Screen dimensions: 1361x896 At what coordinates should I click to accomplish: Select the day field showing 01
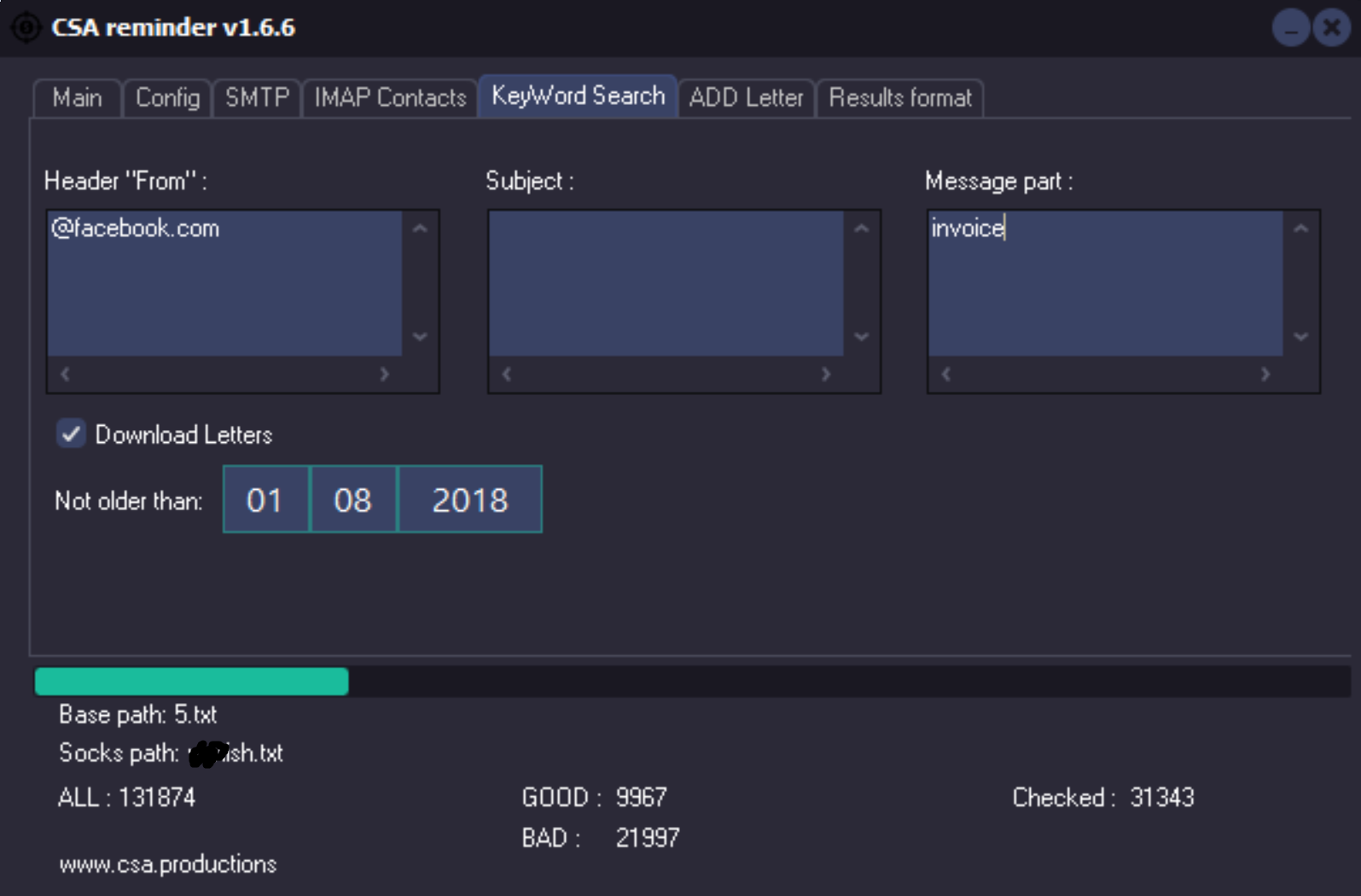tap(265, 500)
